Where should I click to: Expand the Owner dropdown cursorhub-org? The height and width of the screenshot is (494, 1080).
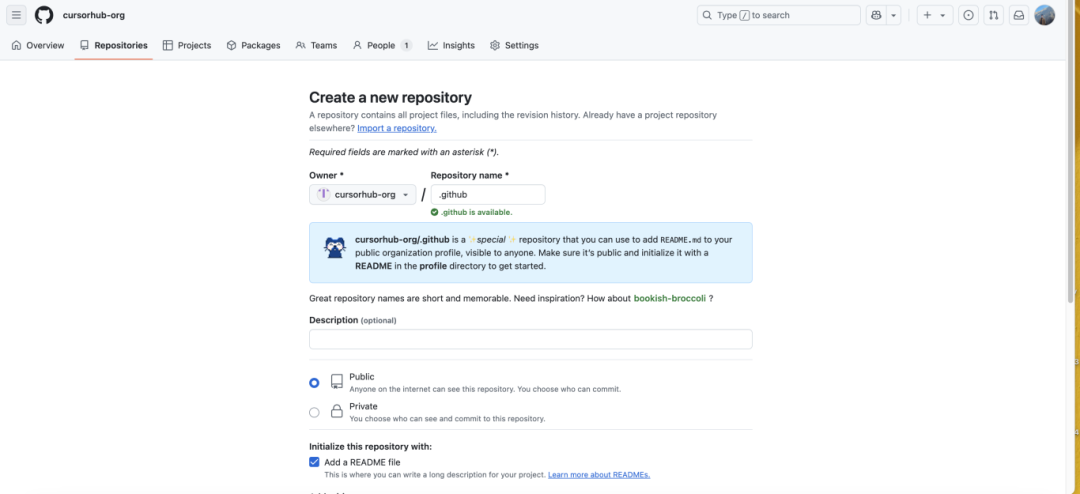(x=362, y=195)
